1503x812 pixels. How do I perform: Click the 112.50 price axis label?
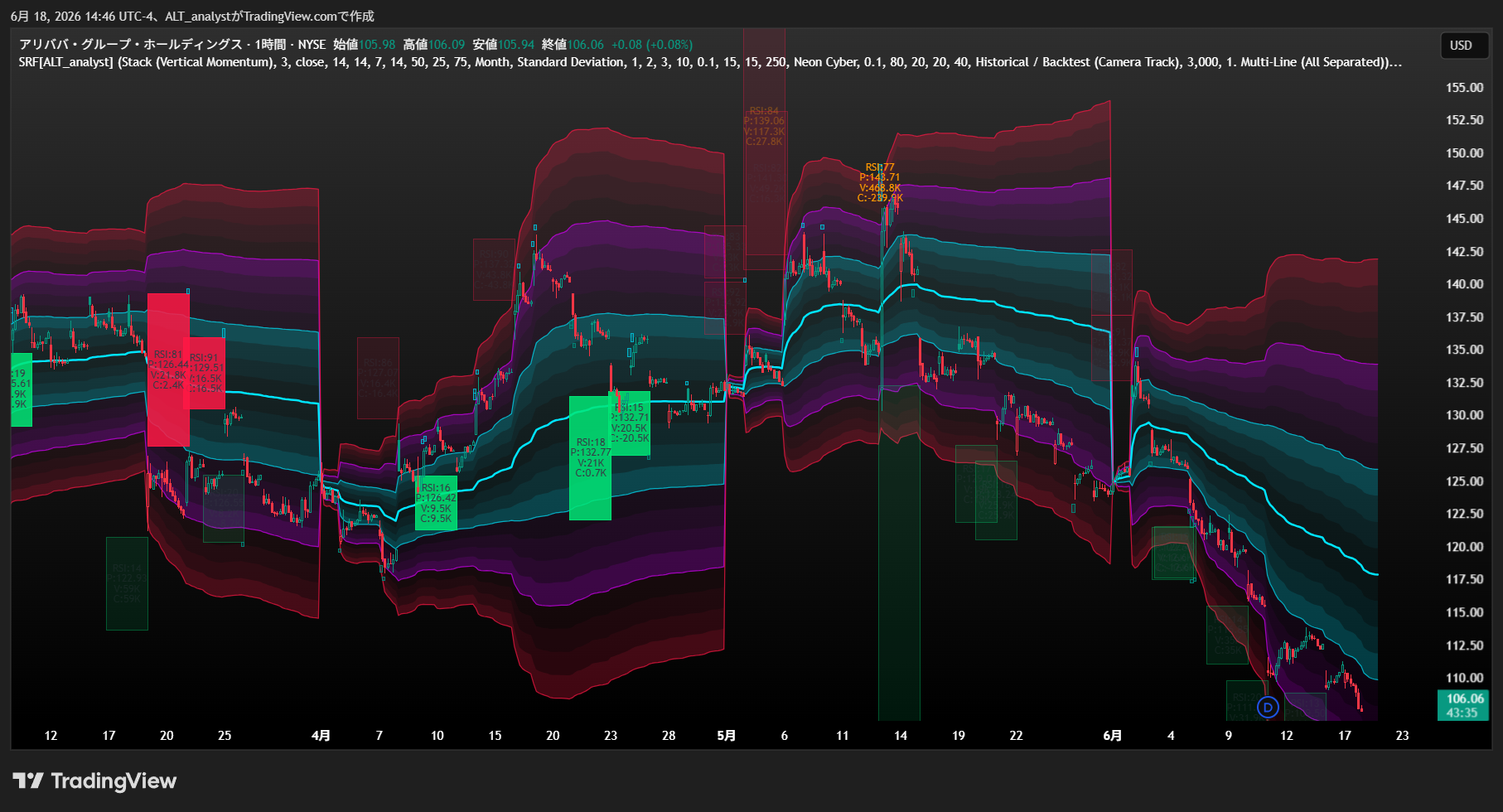[1464, 645]
